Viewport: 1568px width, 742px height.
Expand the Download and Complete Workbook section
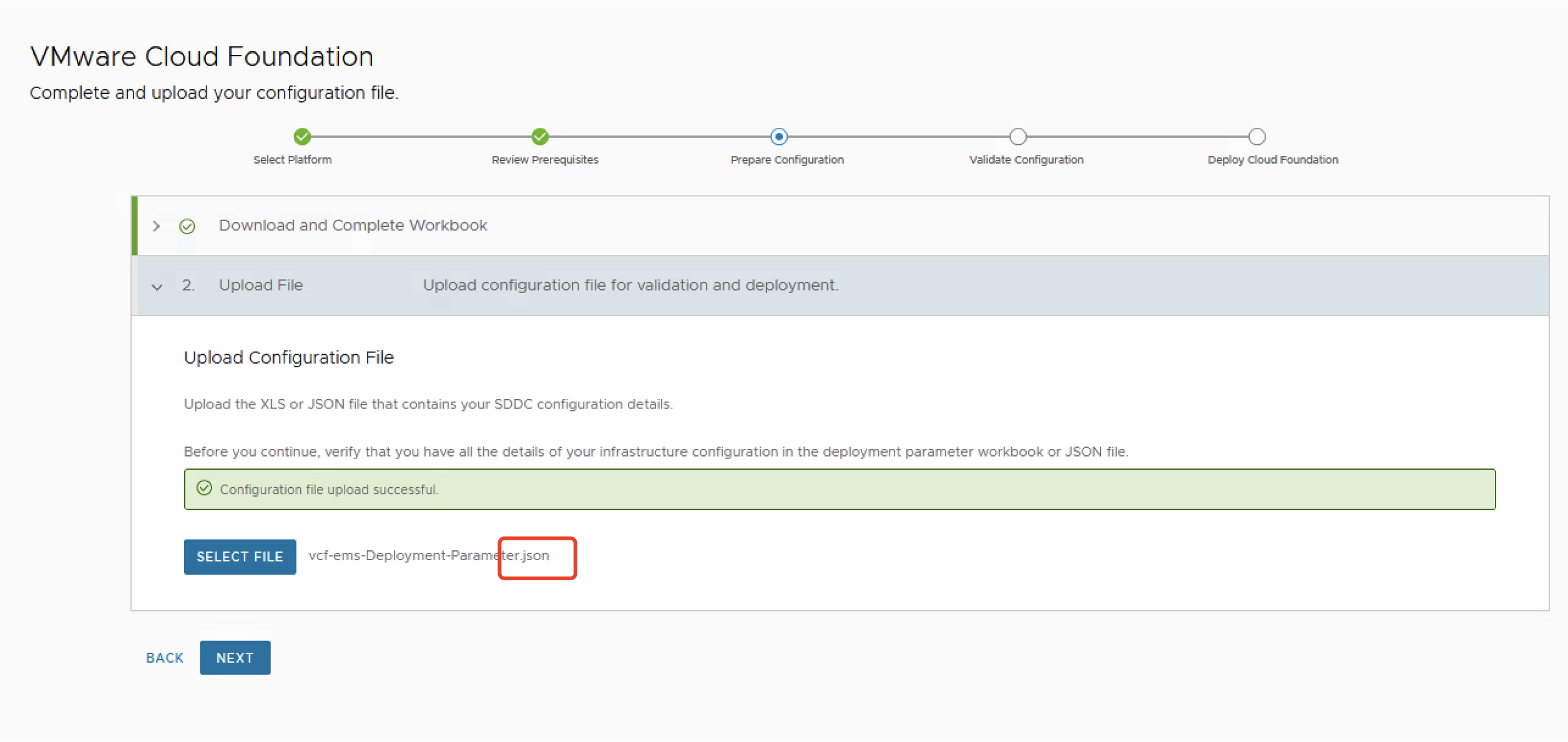[x=157, y=226]
